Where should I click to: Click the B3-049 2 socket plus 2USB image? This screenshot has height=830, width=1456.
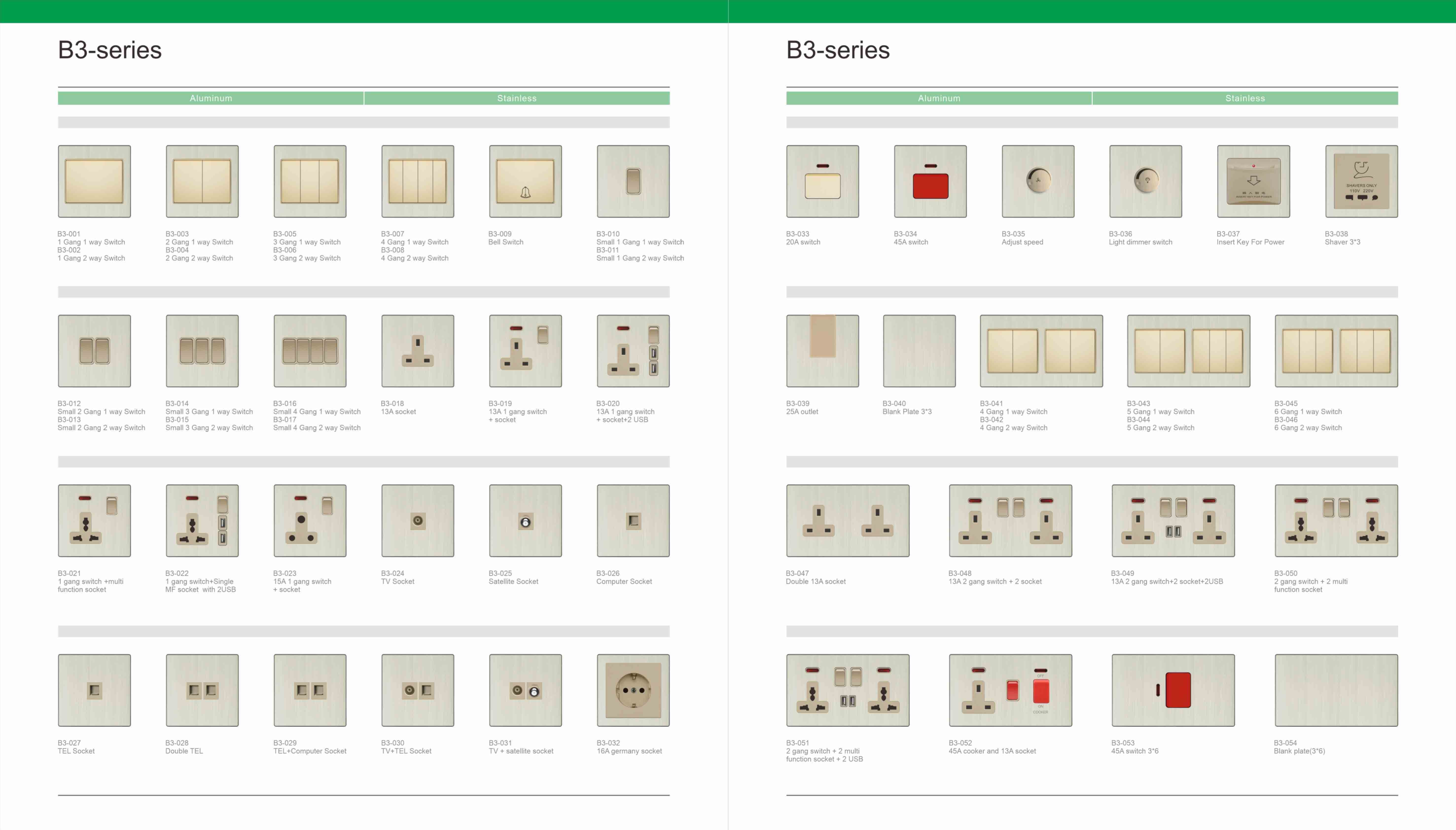(x=1173, y=520)
